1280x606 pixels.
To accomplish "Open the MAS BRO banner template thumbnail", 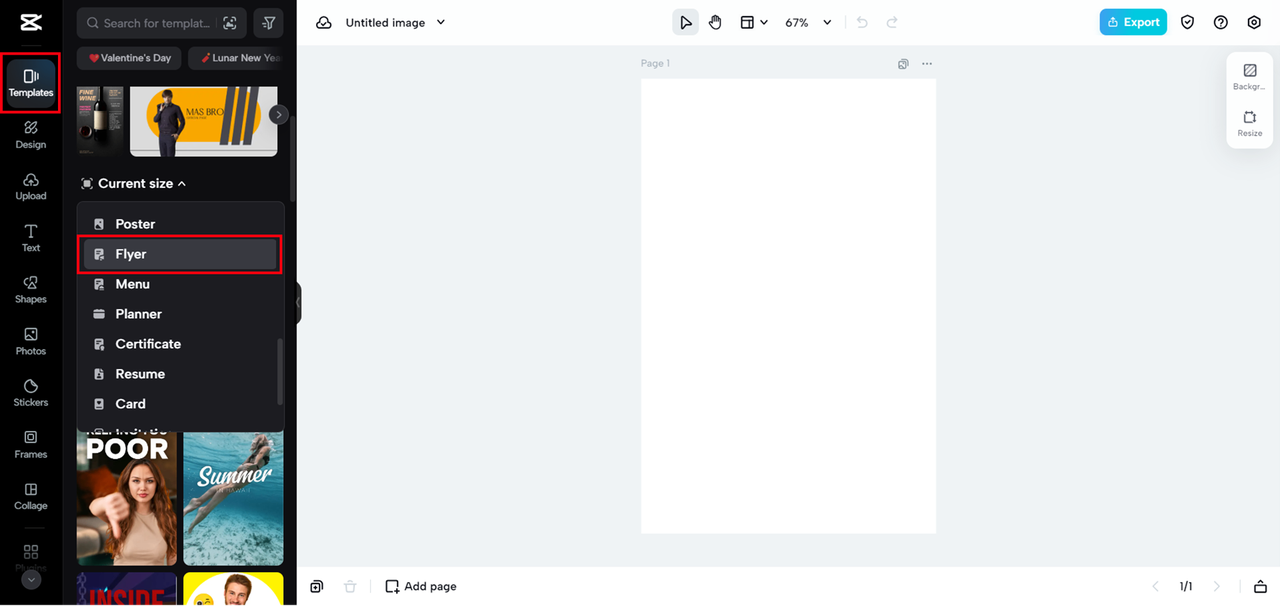I will 204,121.
